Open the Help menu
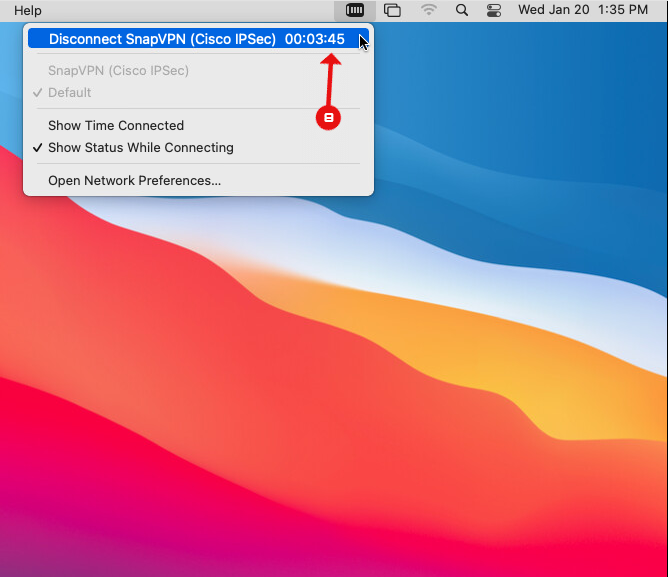This screenshot has width=668, height=577. click(28, 10)
